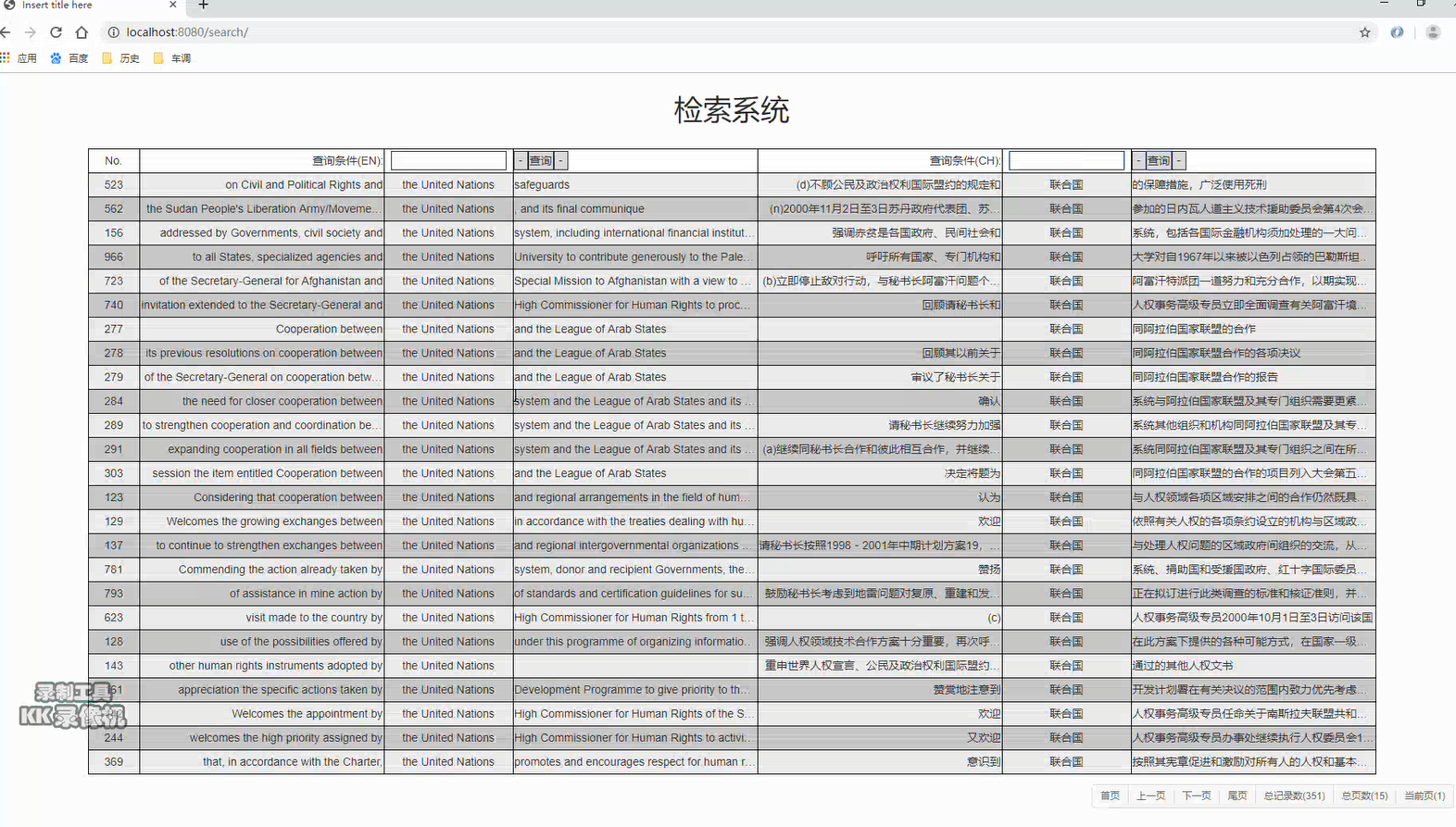Viewport: 1456px width, 827px height.
Task: Click 的保障措施，广泛使用死刑 cell
Action: 1253,184
